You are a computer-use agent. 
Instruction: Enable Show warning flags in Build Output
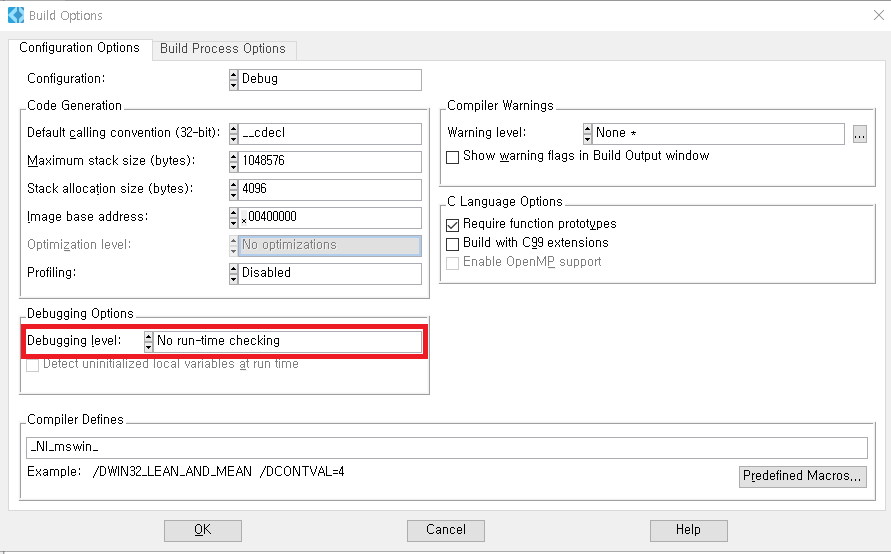tap(453, 157)
